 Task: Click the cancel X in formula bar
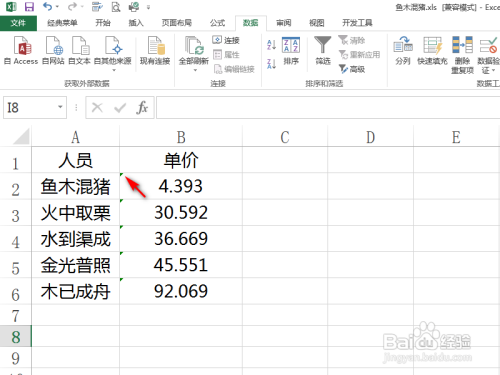pyautogui.click(x=97, y=107)
